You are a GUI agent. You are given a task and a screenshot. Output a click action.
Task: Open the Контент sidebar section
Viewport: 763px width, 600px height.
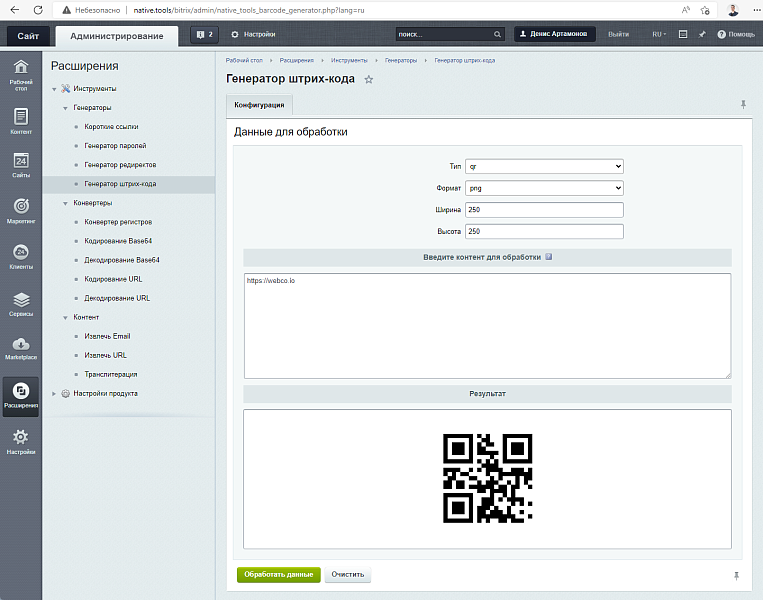click(x=20, y=120)
